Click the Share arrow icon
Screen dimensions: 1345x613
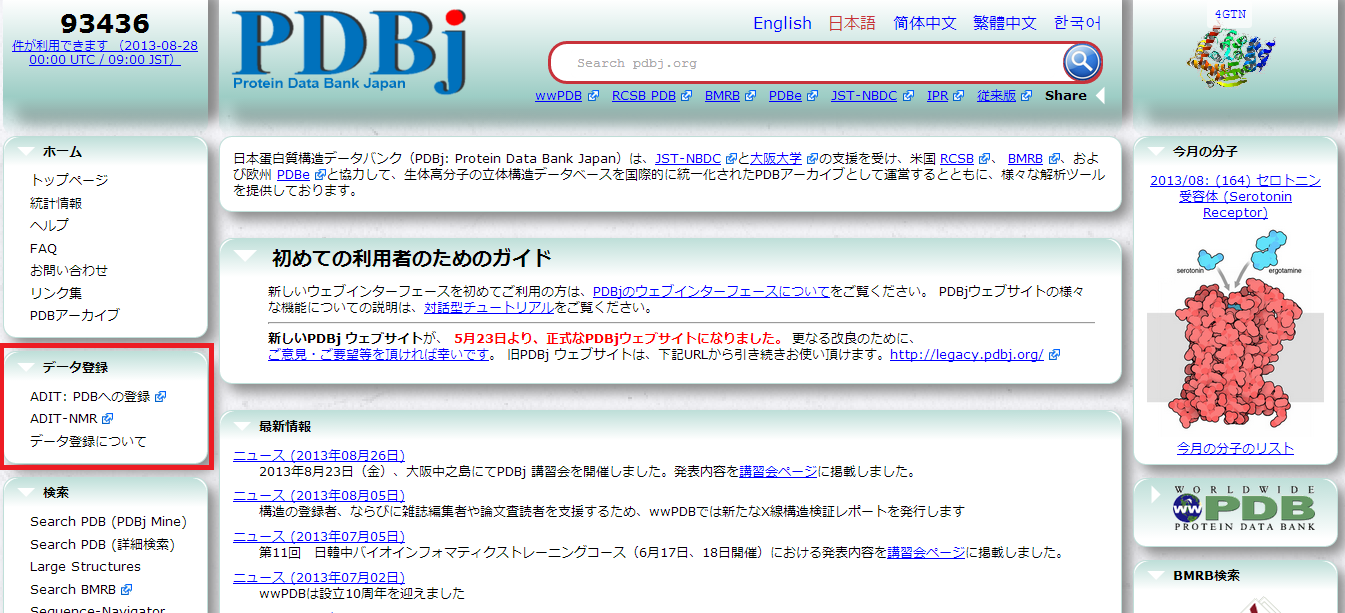pos(1100,96)
